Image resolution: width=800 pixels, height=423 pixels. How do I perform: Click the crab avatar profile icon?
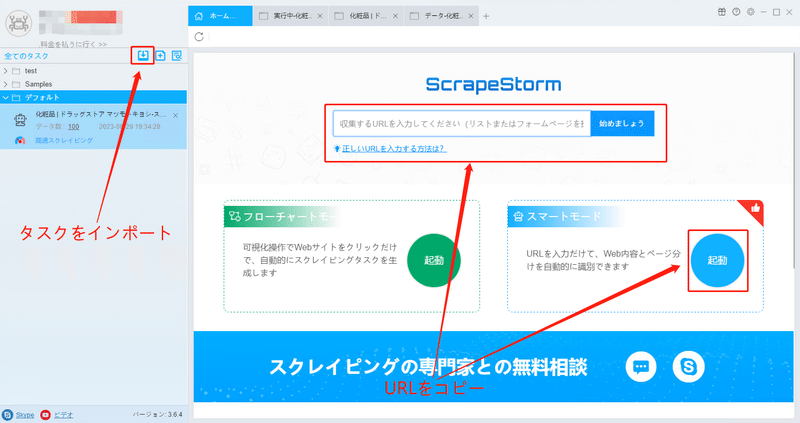click(19, 22)
